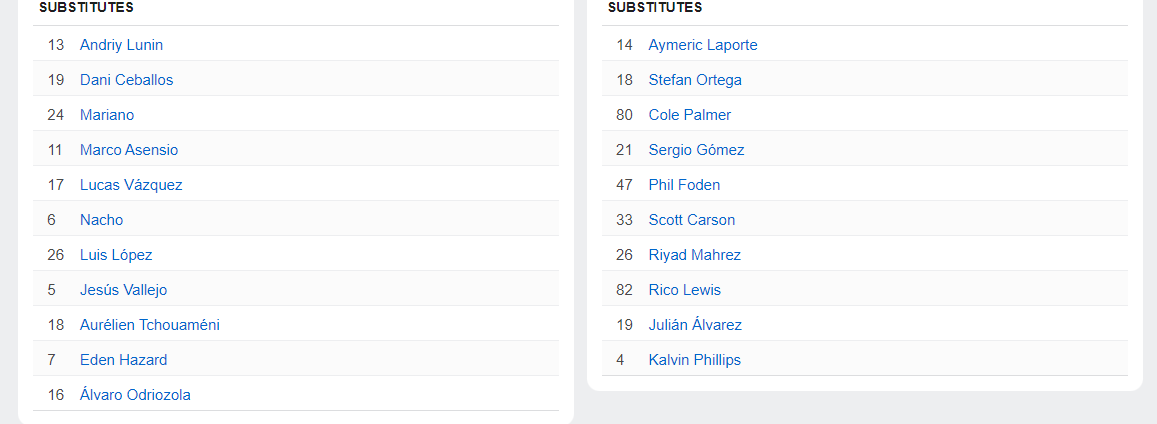Viewport: 1157px width, 424px height.
Task: Open Riyad Mahrez's profile
Action: point(695,255)
